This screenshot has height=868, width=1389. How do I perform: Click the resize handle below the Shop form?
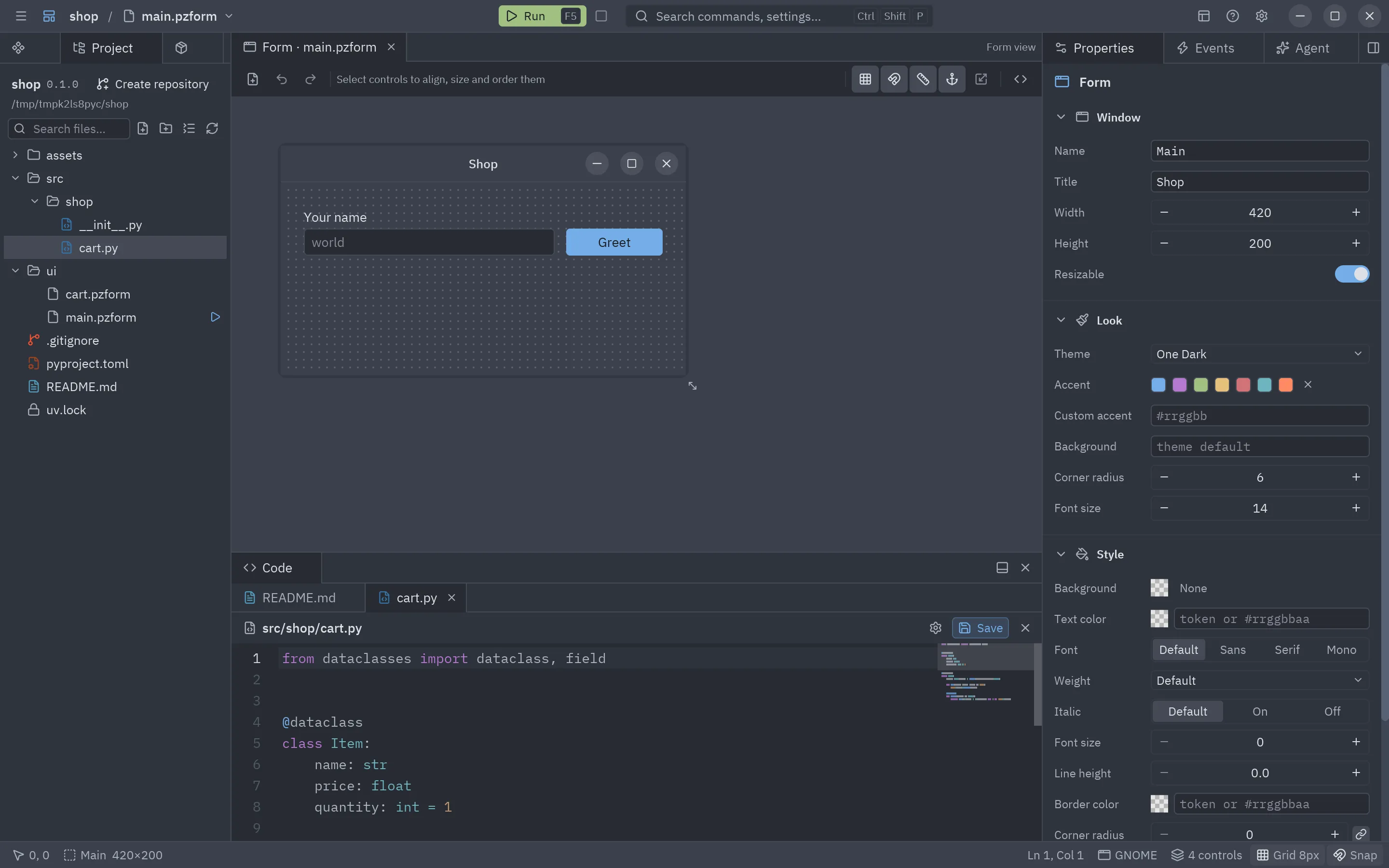692,386
